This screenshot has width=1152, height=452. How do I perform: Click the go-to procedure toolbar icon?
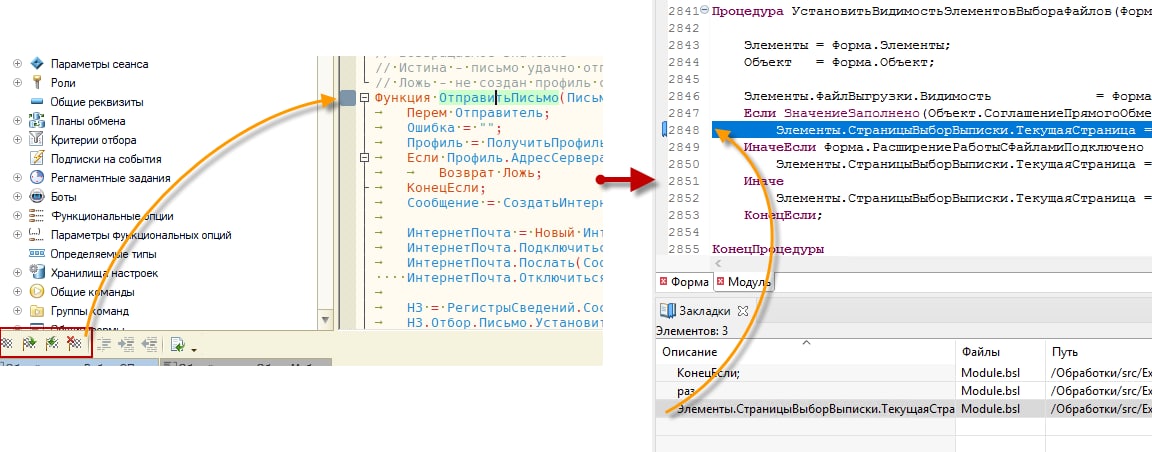177,343
